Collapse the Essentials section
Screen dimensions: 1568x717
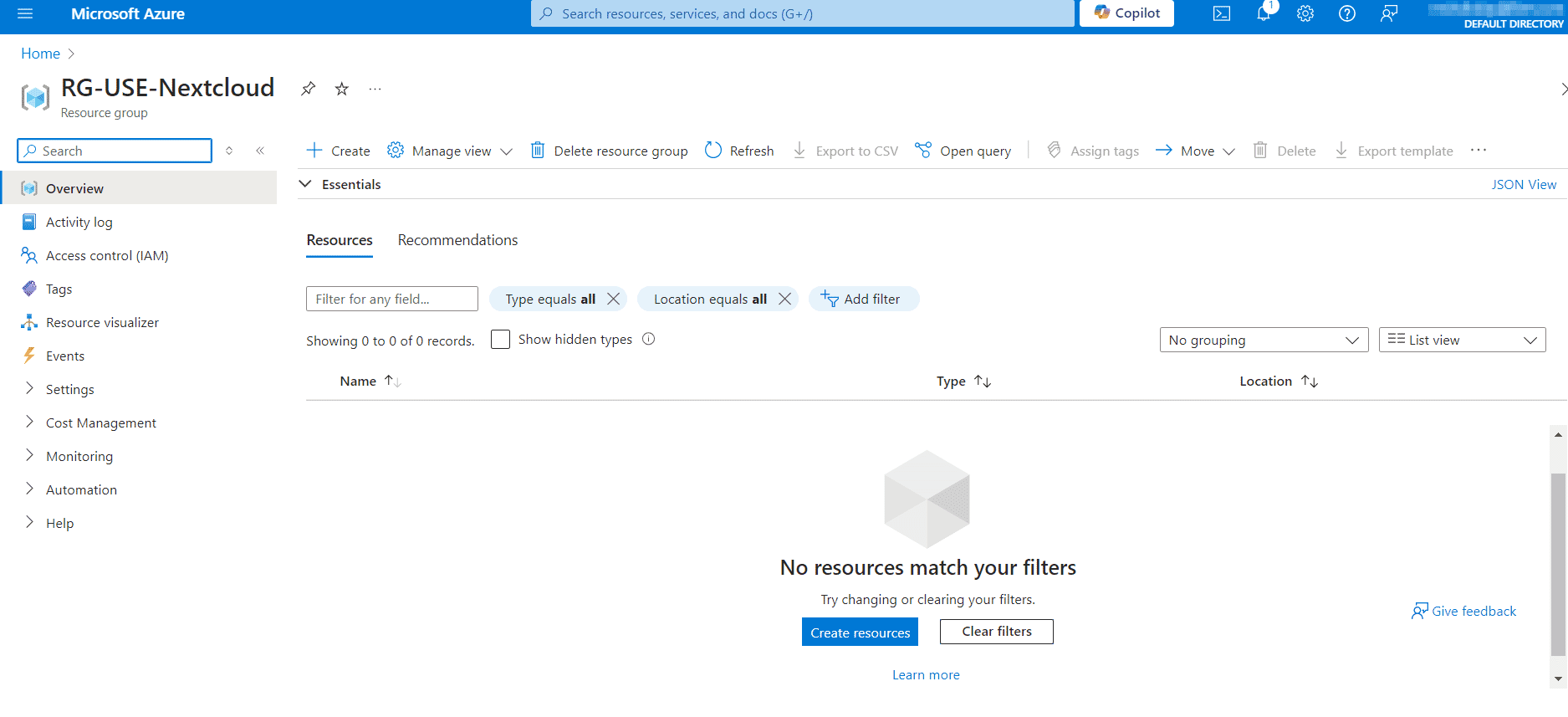click(305, 184)
